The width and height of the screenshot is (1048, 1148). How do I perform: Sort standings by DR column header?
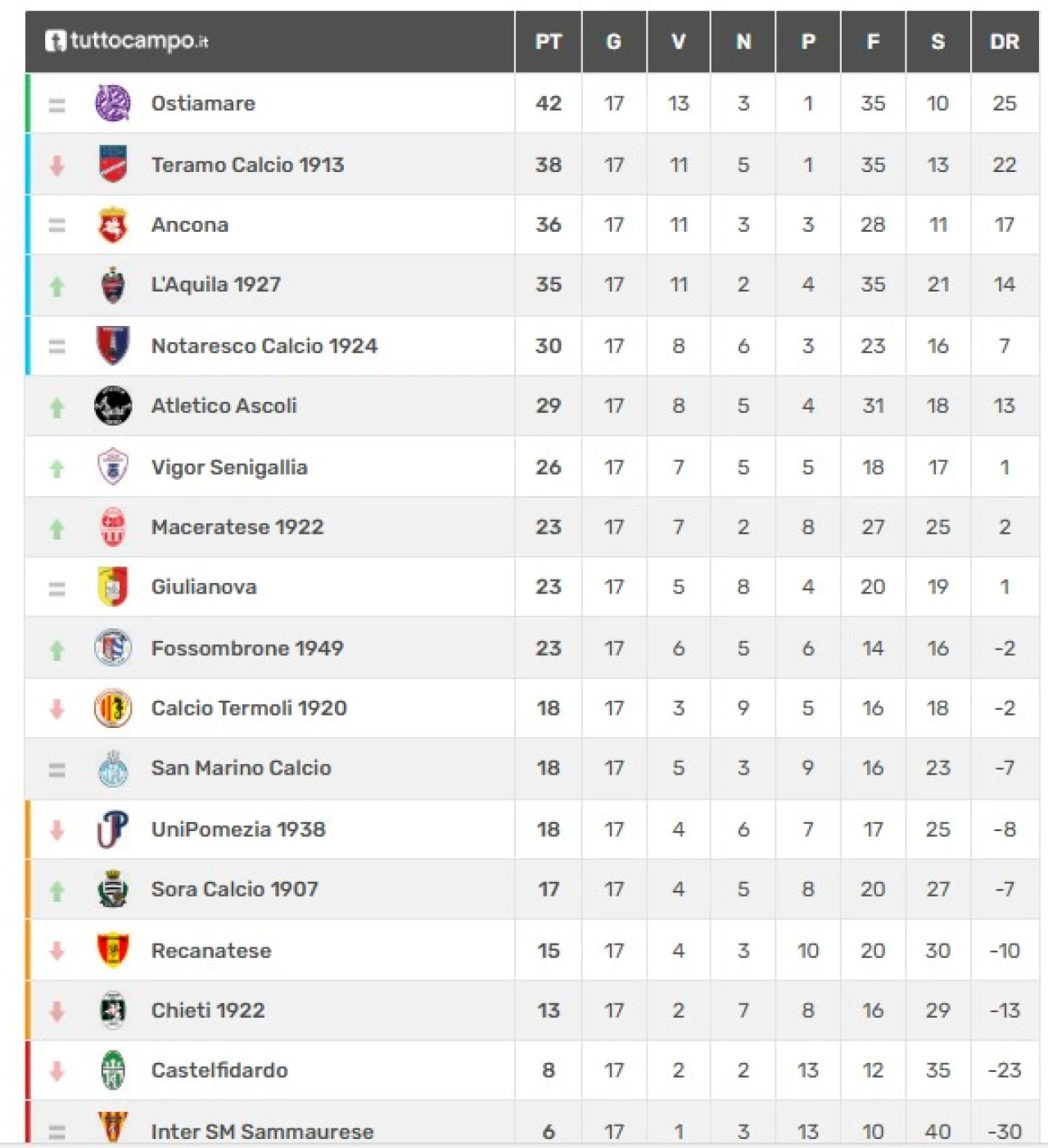coord(1004,42)
